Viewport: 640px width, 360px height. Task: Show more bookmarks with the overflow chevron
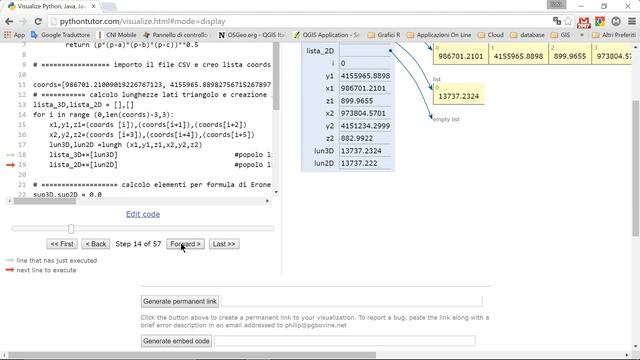click(x=582, y=35)
